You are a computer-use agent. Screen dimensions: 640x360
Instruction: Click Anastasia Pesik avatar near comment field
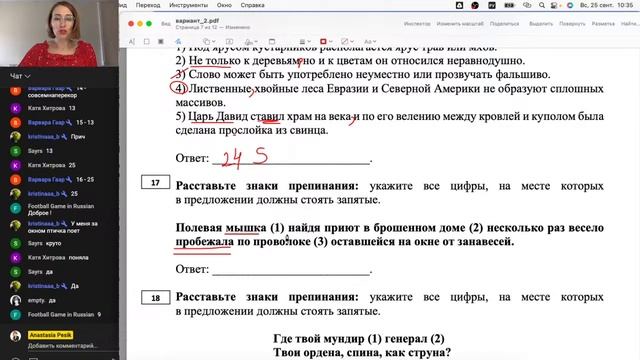coord(16,336)
